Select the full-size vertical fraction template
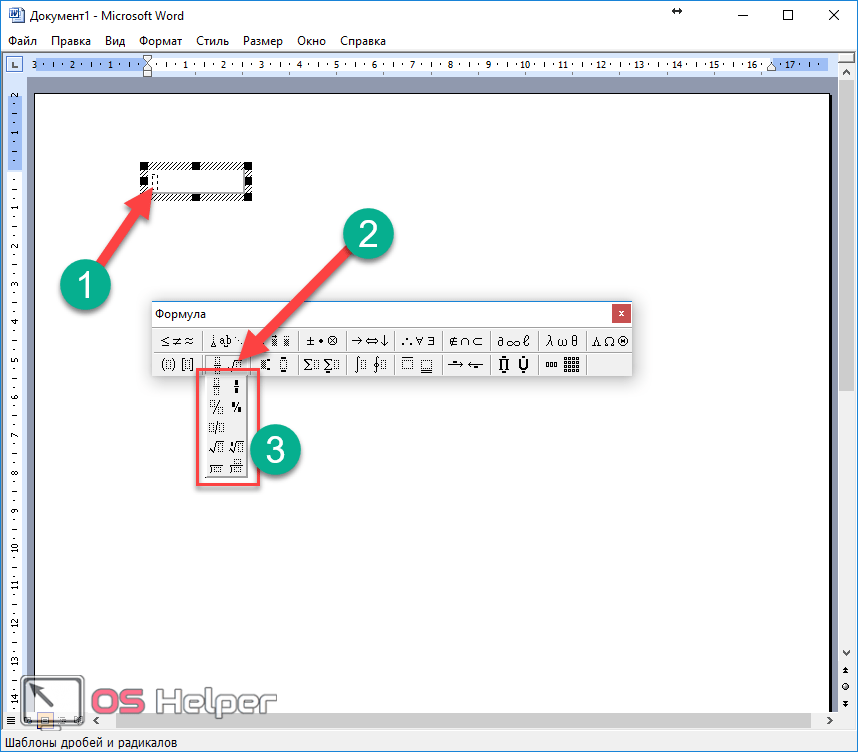The width and height of the screenshot is (858, 752). click(x=215, y=386)
